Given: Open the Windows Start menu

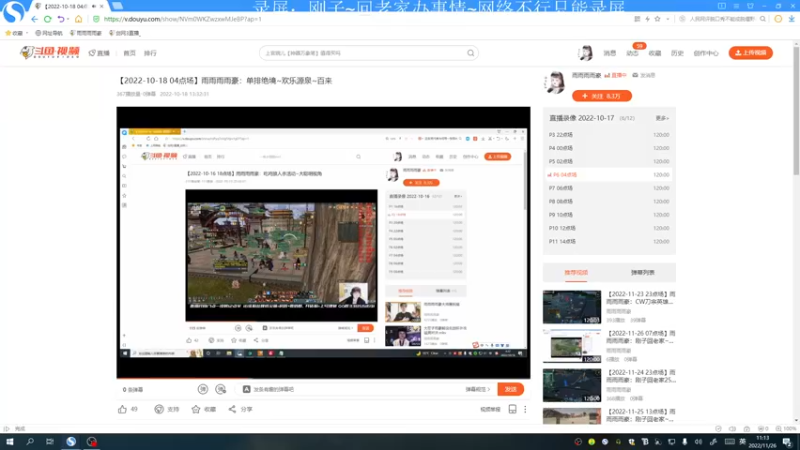Looking at the screenshot, I should coord(10,442).
